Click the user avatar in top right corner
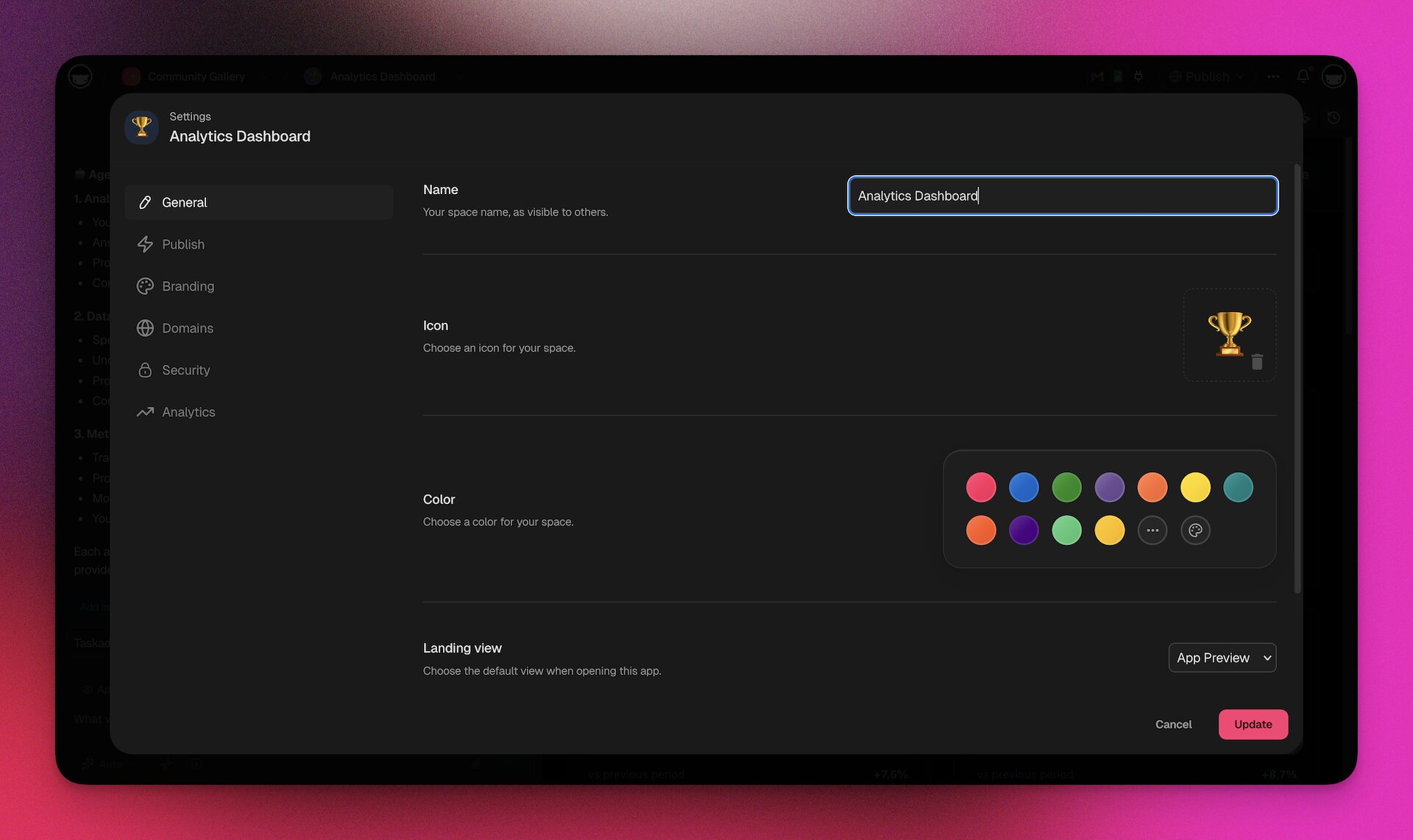Viewport: 1413px width, 840px height. pos(1334,76)
